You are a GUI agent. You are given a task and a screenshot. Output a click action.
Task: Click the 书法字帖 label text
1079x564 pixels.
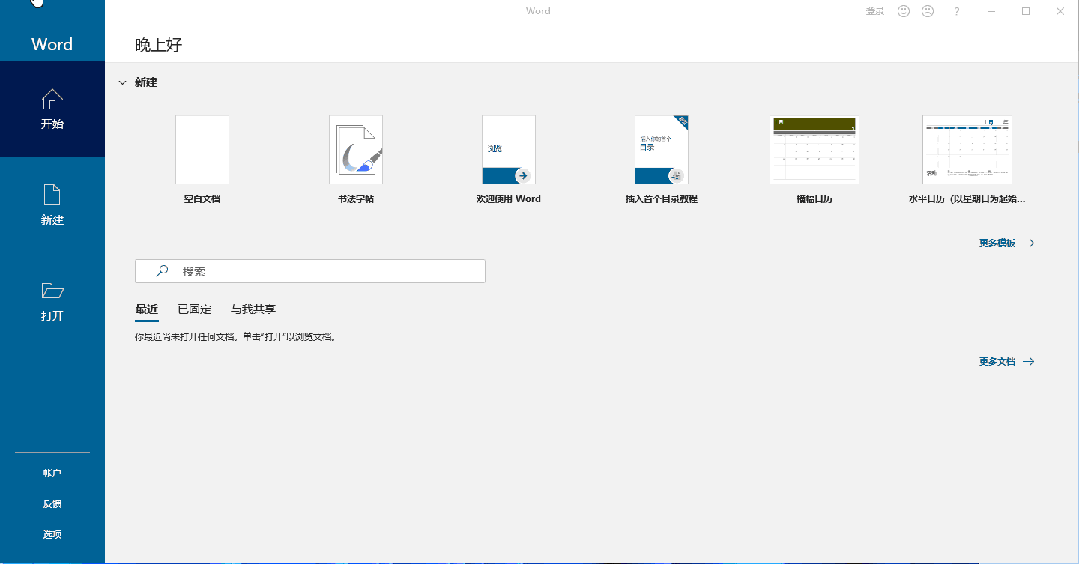coord(356,199)
